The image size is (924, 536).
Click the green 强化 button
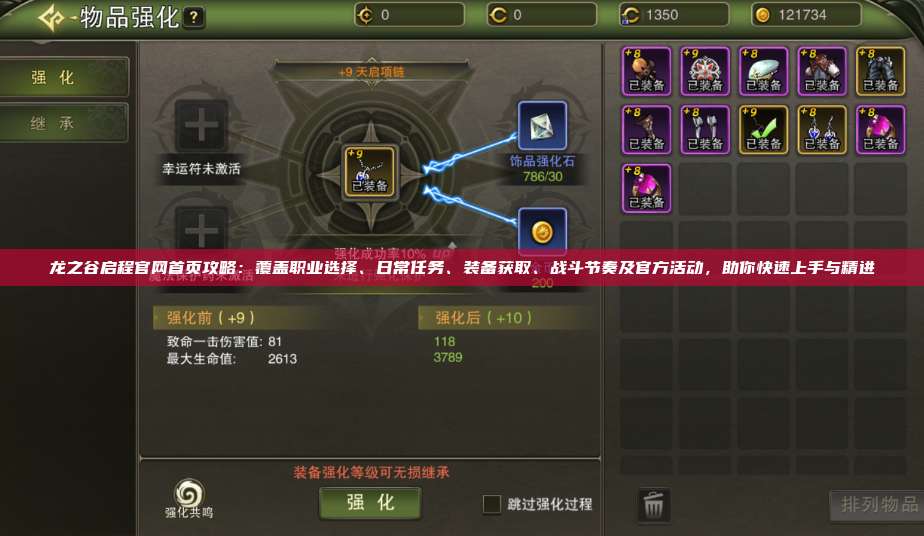tap(370, 502)
